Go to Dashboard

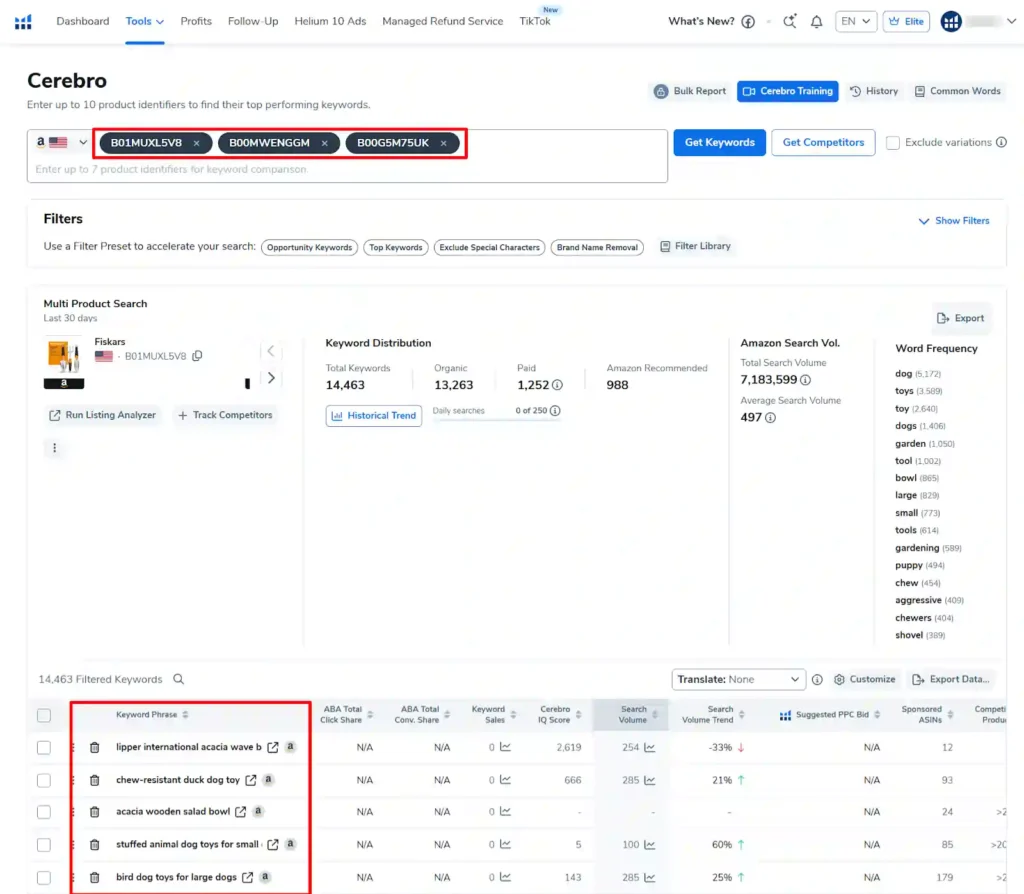pos(83,22)
